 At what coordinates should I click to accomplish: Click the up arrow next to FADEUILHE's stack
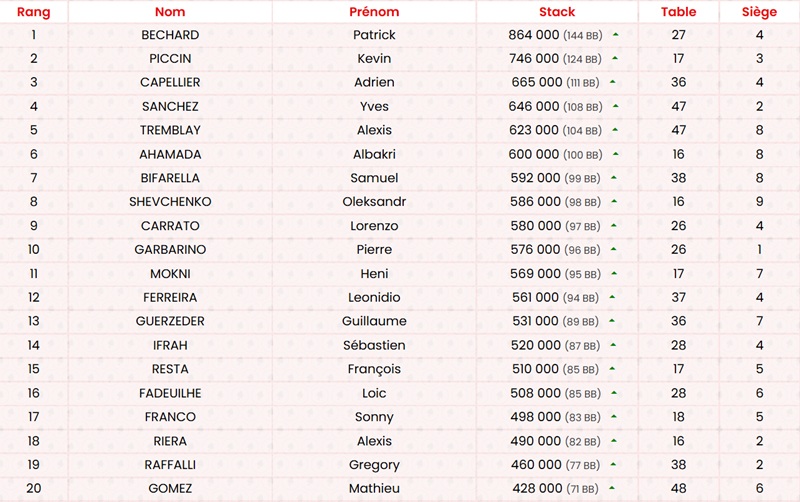612,394
